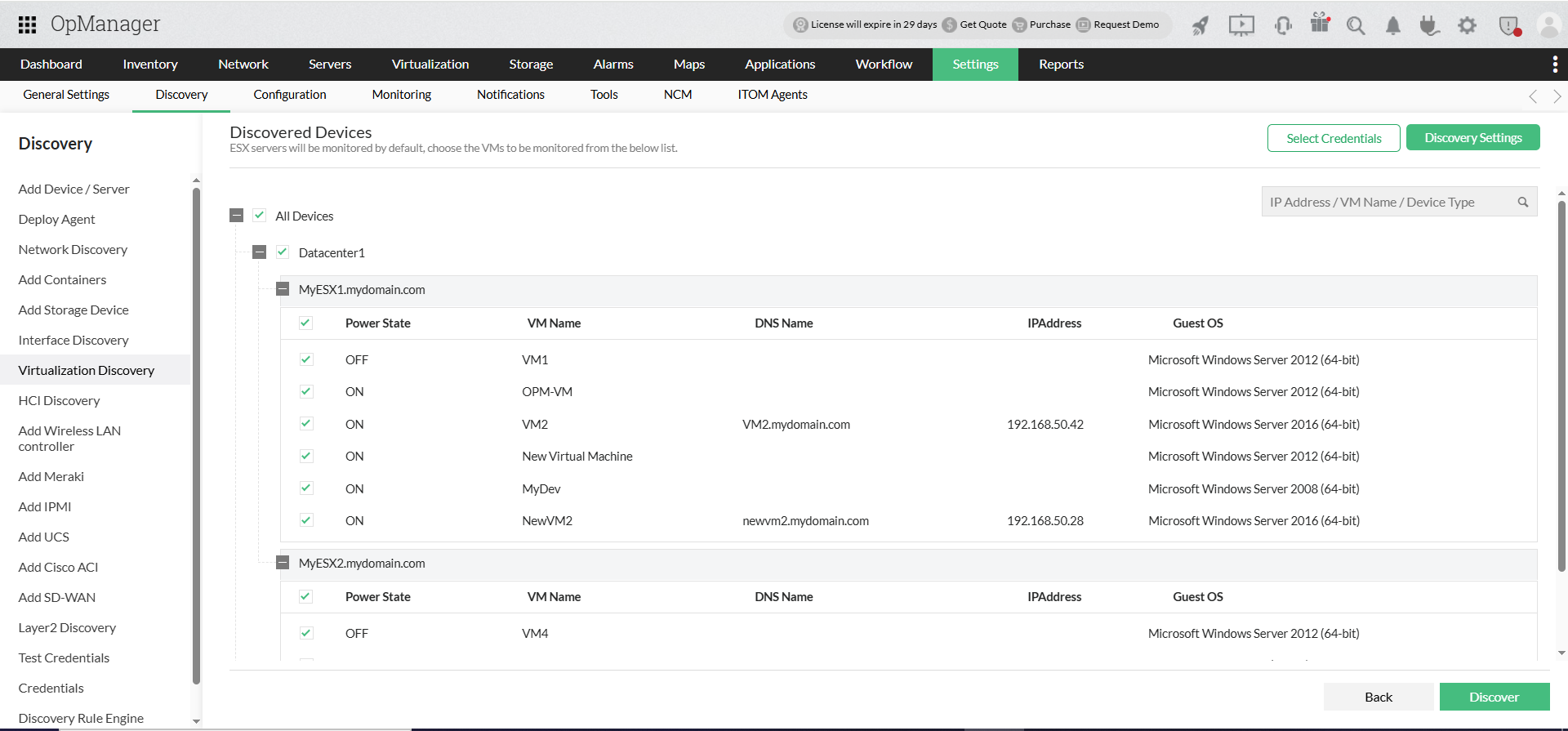Toggle the Datacenter1 checkbox
Viewport: 1568px width, 731px height.
(283, 252)
